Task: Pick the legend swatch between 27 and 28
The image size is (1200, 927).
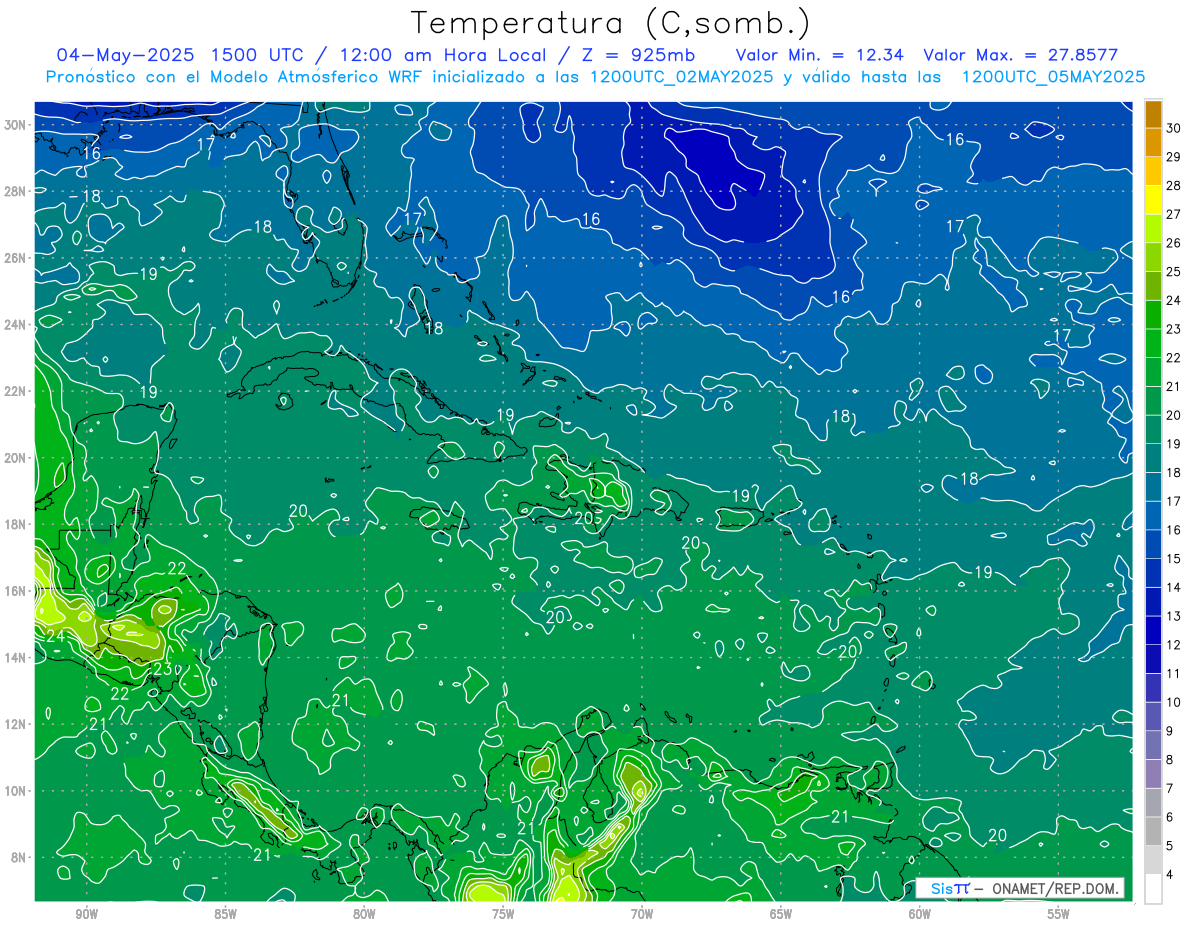Action: (1153, 200)
